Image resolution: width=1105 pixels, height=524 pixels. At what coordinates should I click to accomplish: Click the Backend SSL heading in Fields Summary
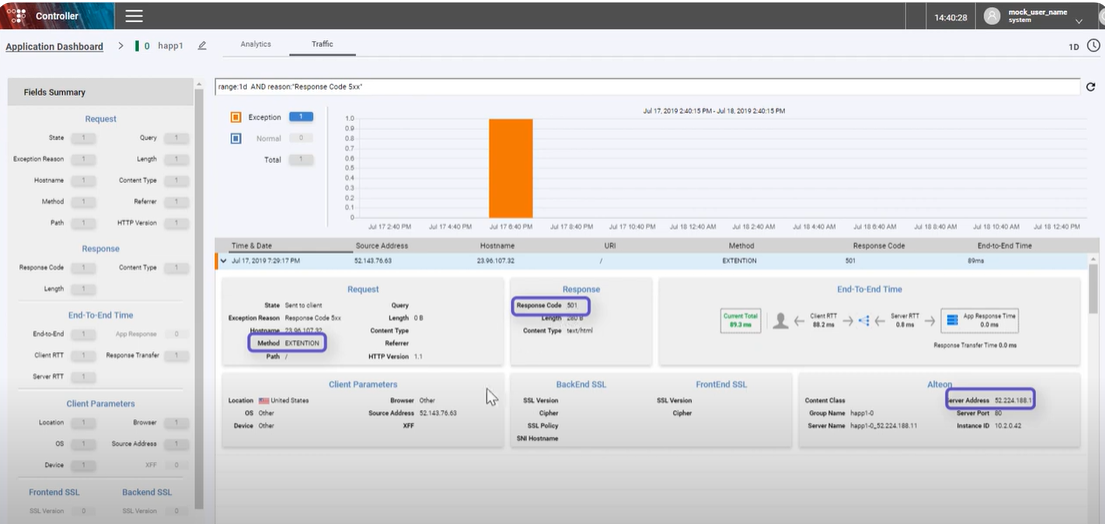(x=147, y=492)
